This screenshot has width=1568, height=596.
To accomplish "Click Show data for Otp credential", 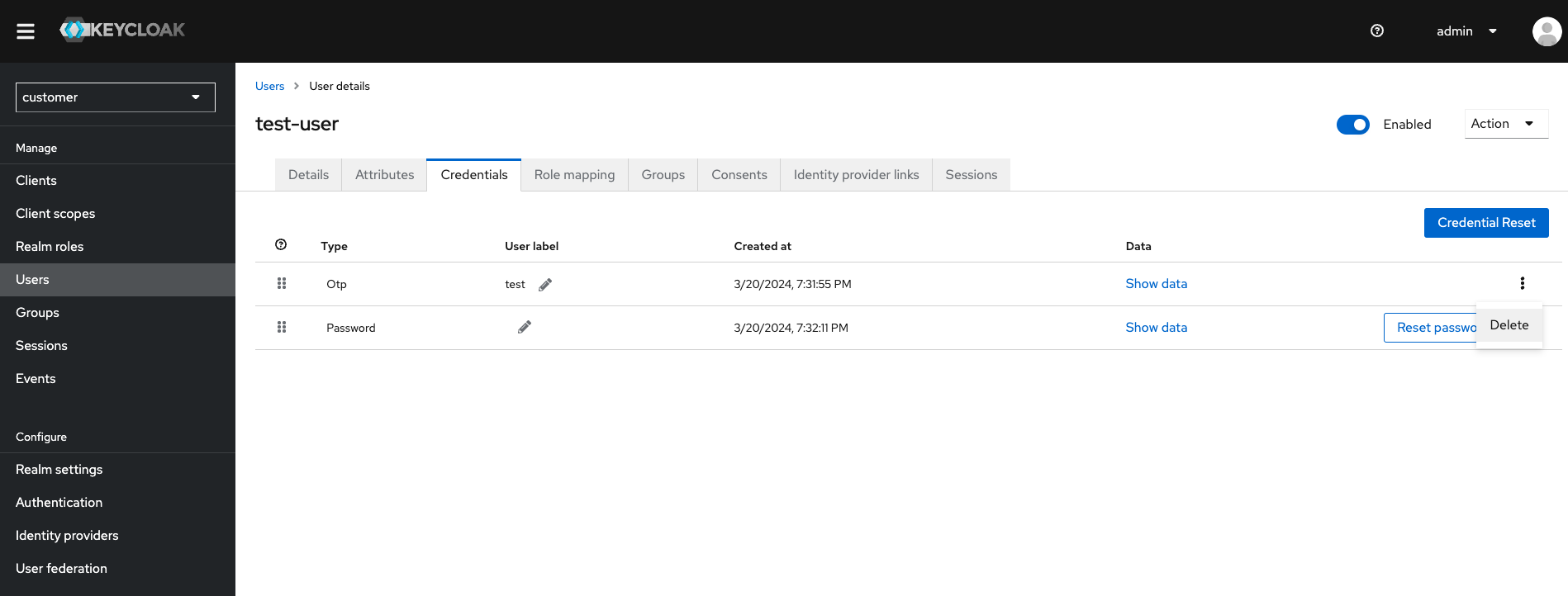I will coord(1156,284).
